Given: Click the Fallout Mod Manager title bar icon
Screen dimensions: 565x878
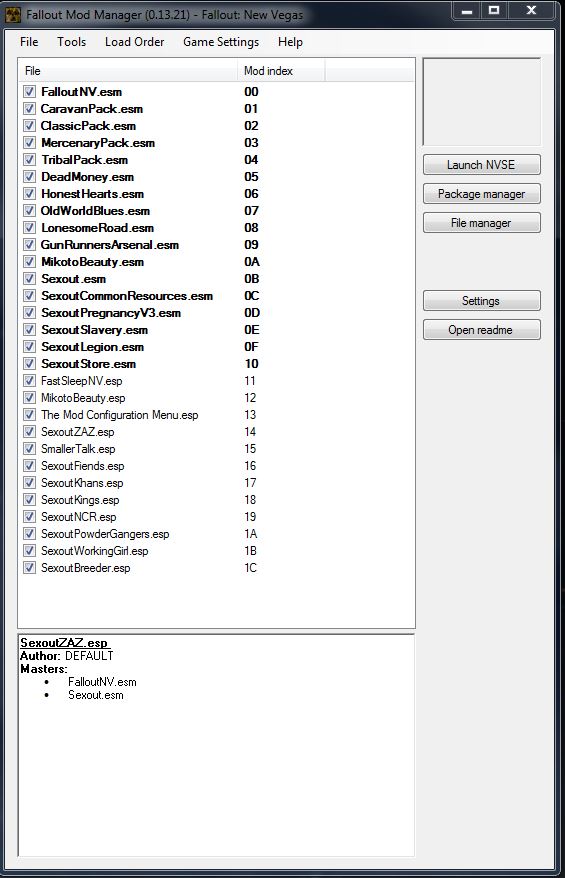Looking at the screenshot, I should click(13, 15).
